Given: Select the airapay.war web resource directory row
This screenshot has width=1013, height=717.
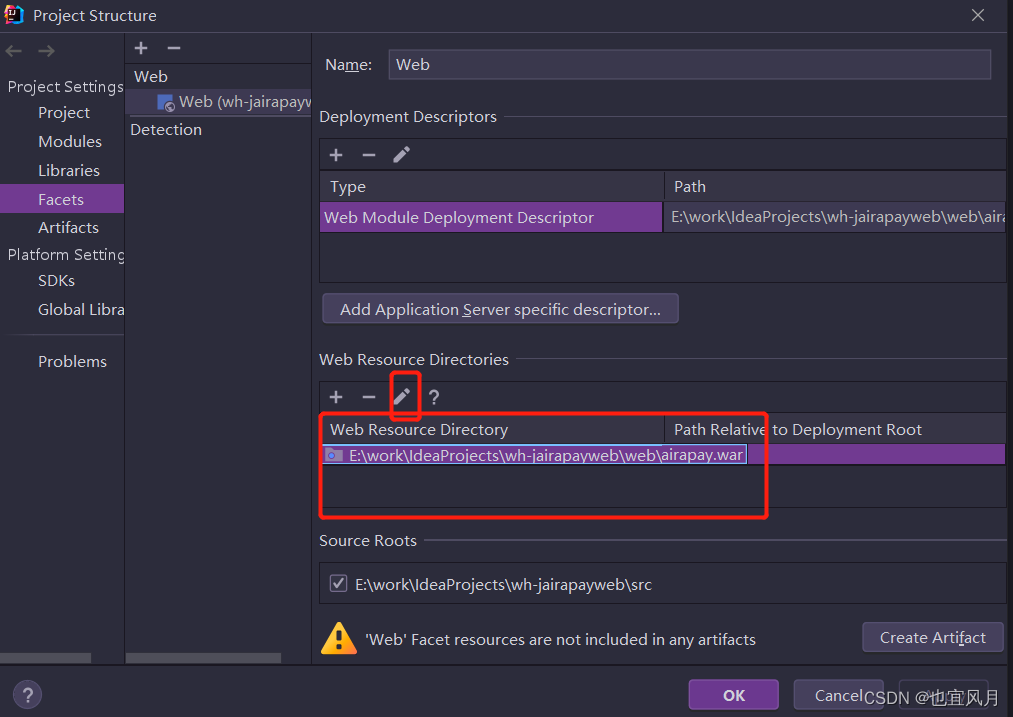Looking at the screenshot, I should pos(663,455).
